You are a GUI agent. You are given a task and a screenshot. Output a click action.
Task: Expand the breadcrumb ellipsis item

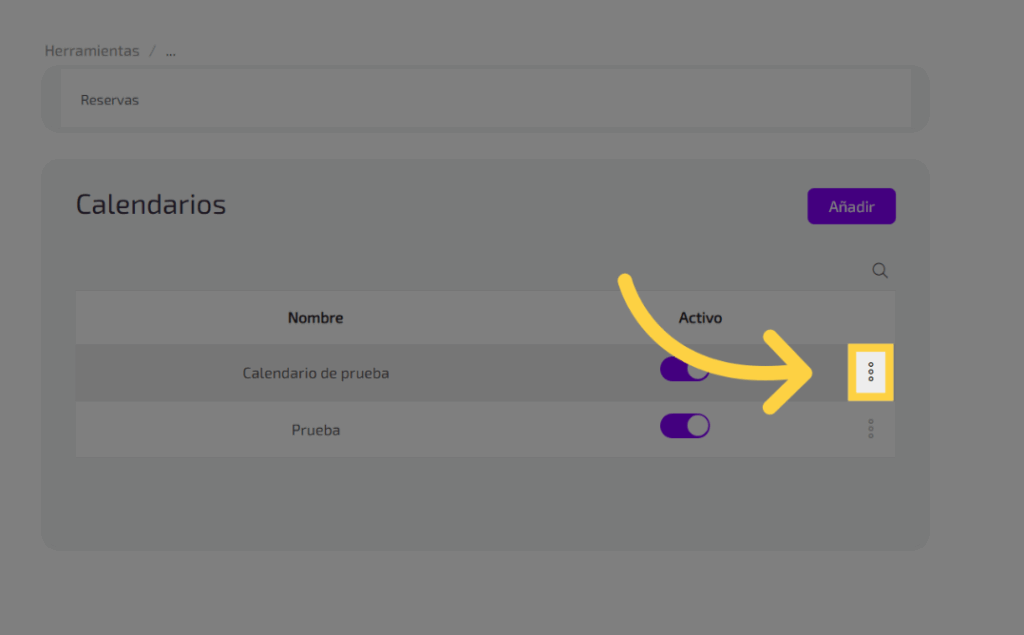170,51
